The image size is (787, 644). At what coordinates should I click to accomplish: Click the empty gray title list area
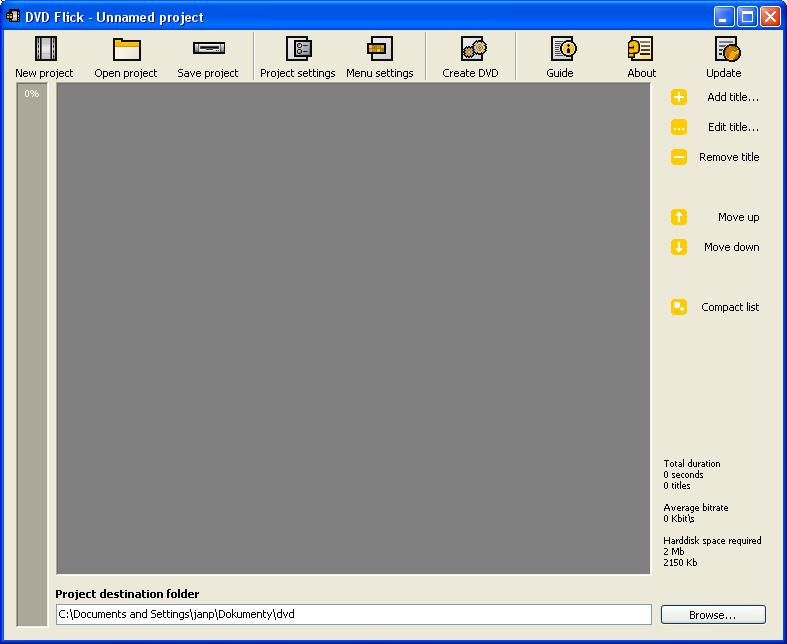tap(353, 329)
